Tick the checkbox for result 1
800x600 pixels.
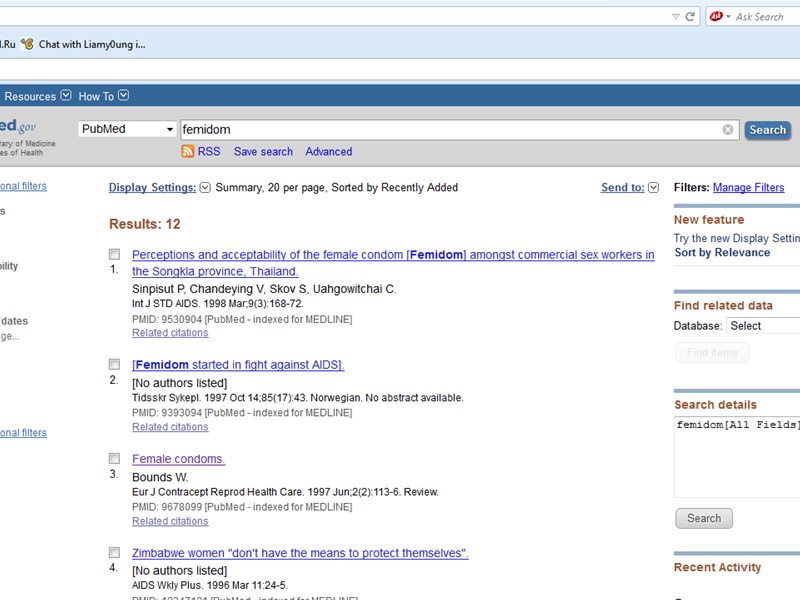coord(114,255)
